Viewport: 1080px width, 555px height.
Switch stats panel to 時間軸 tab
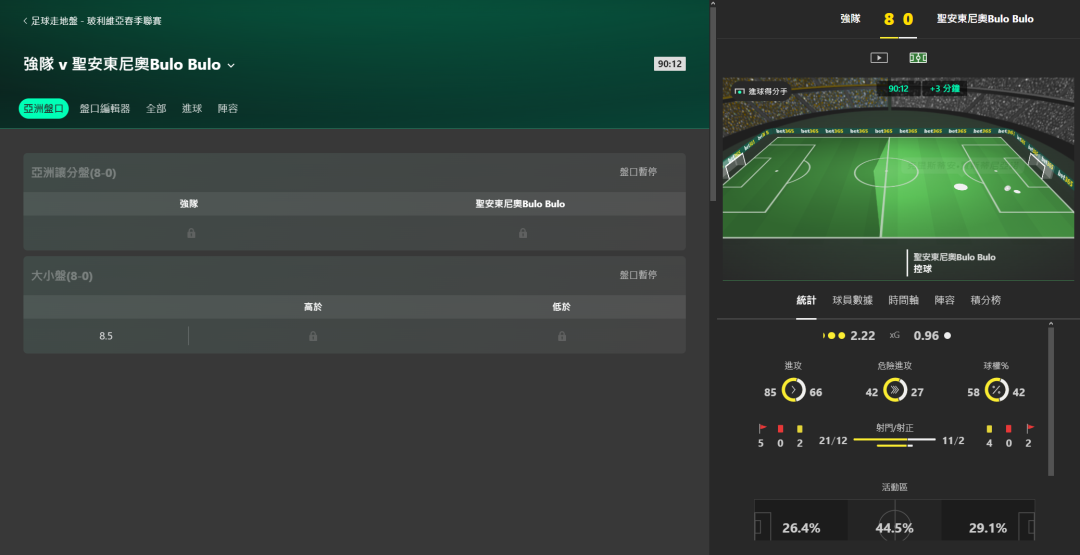[903, 300]
